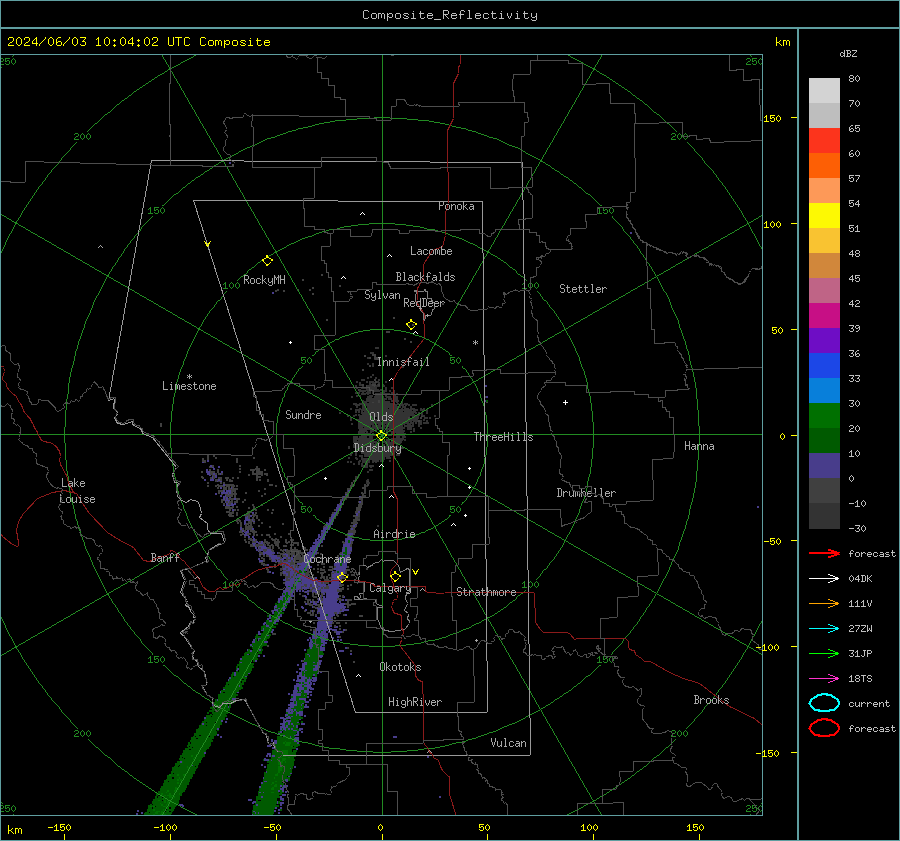
Task: Click the radar center diamond marker at Didsbury
Action: tap(382, 435)
